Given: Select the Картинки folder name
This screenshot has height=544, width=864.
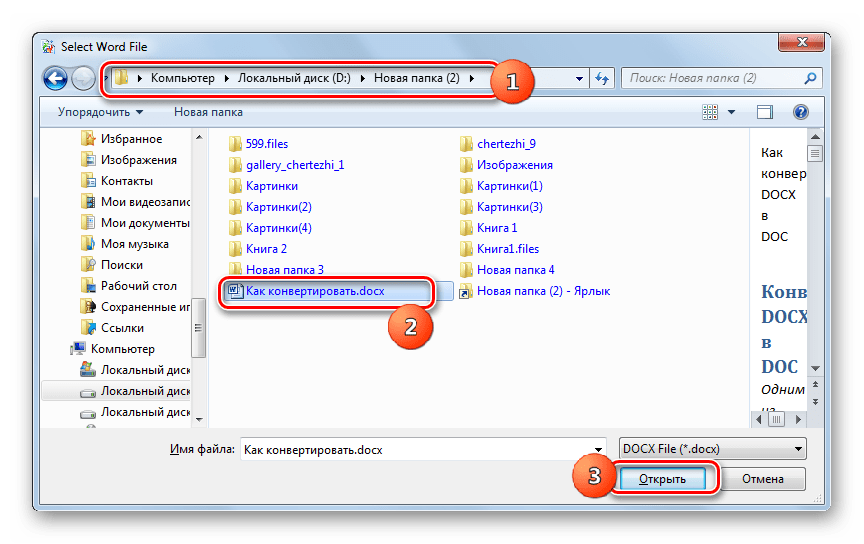Looking at the screenshot, I should pyautogui.click(x=272, y=186).
